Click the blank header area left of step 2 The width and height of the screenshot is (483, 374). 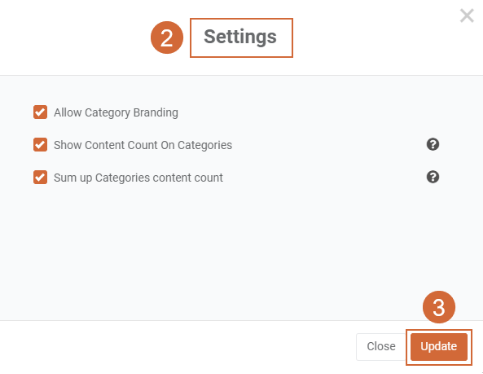point(75,37)
